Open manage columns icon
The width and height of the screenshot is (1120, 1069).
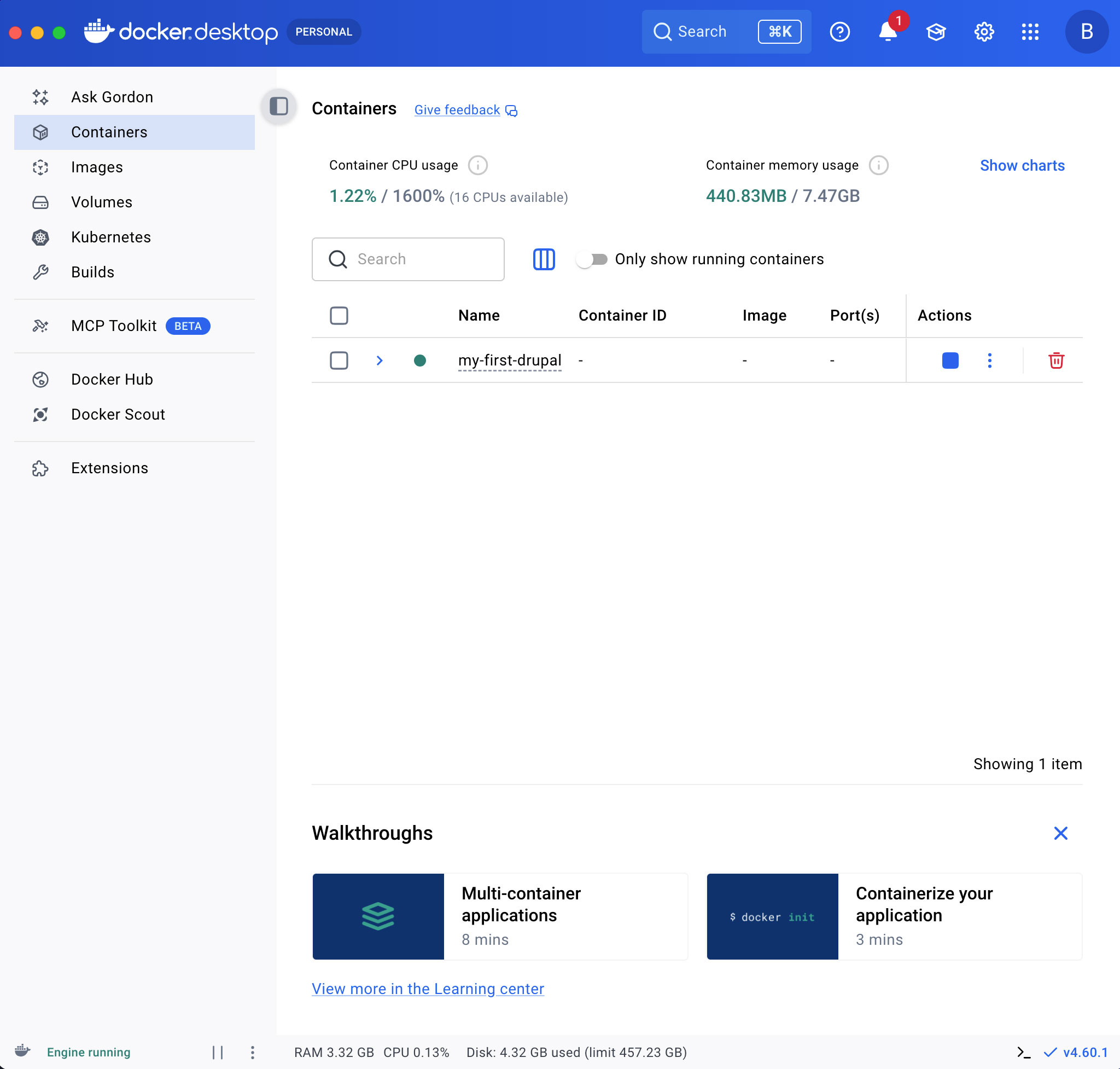(x=544, y=259)
